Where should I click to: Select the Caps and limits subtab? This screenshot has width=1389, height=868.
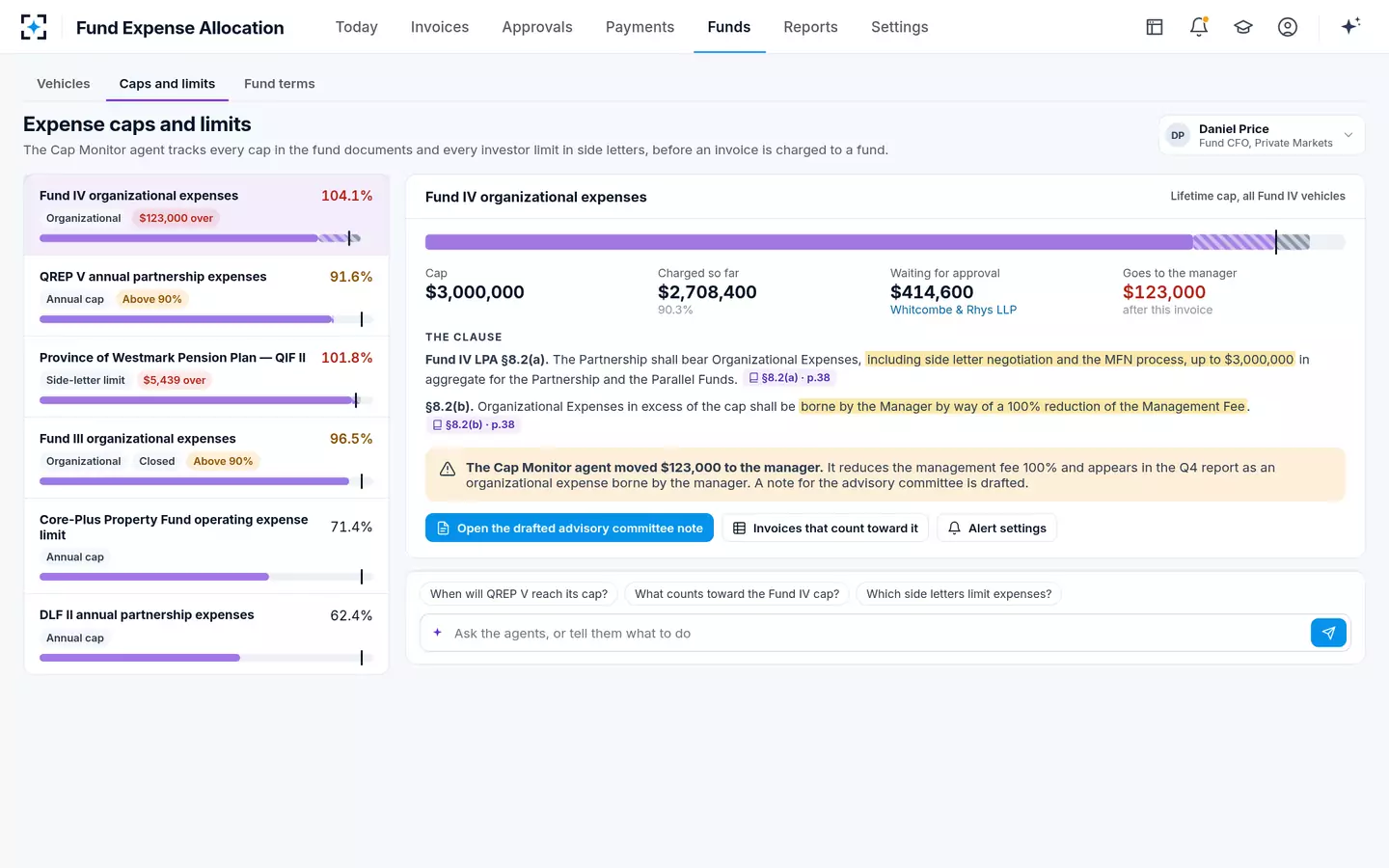coord(167,84)
